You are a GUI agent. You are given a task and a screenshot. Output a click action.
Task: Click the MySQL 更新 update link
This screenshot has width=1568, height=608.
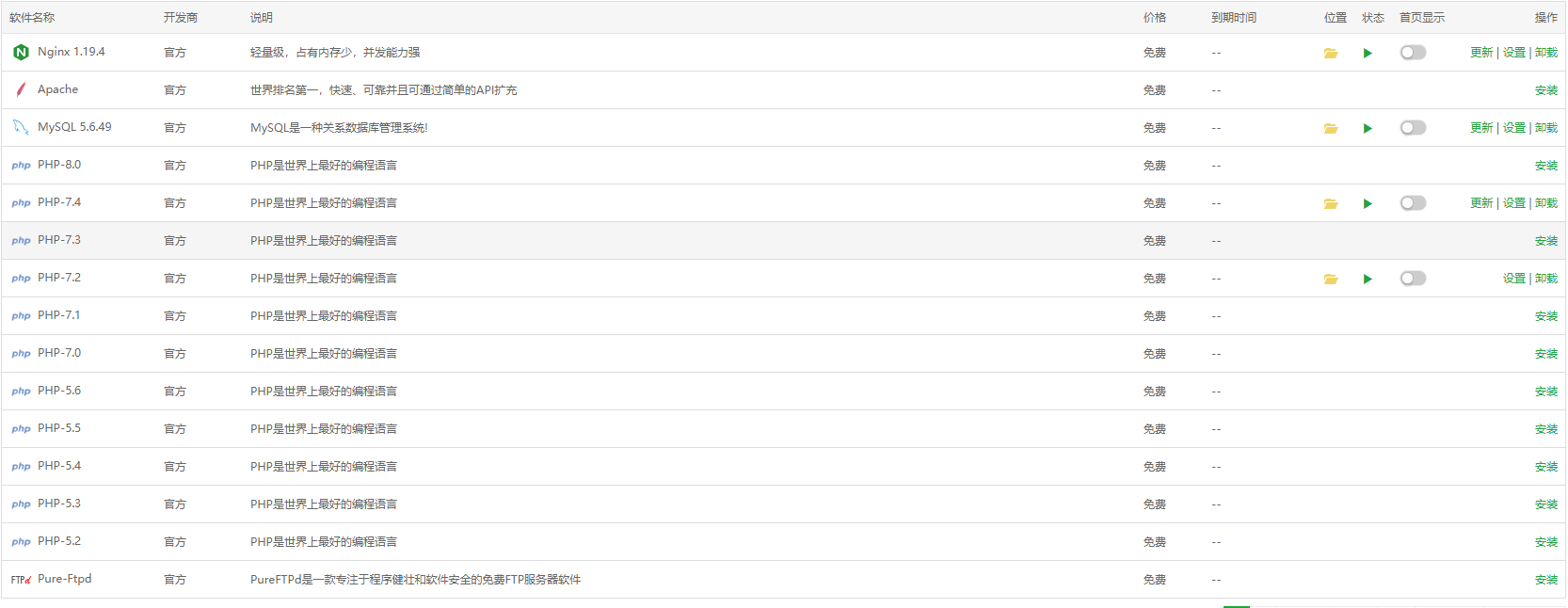click(1481, 128)
